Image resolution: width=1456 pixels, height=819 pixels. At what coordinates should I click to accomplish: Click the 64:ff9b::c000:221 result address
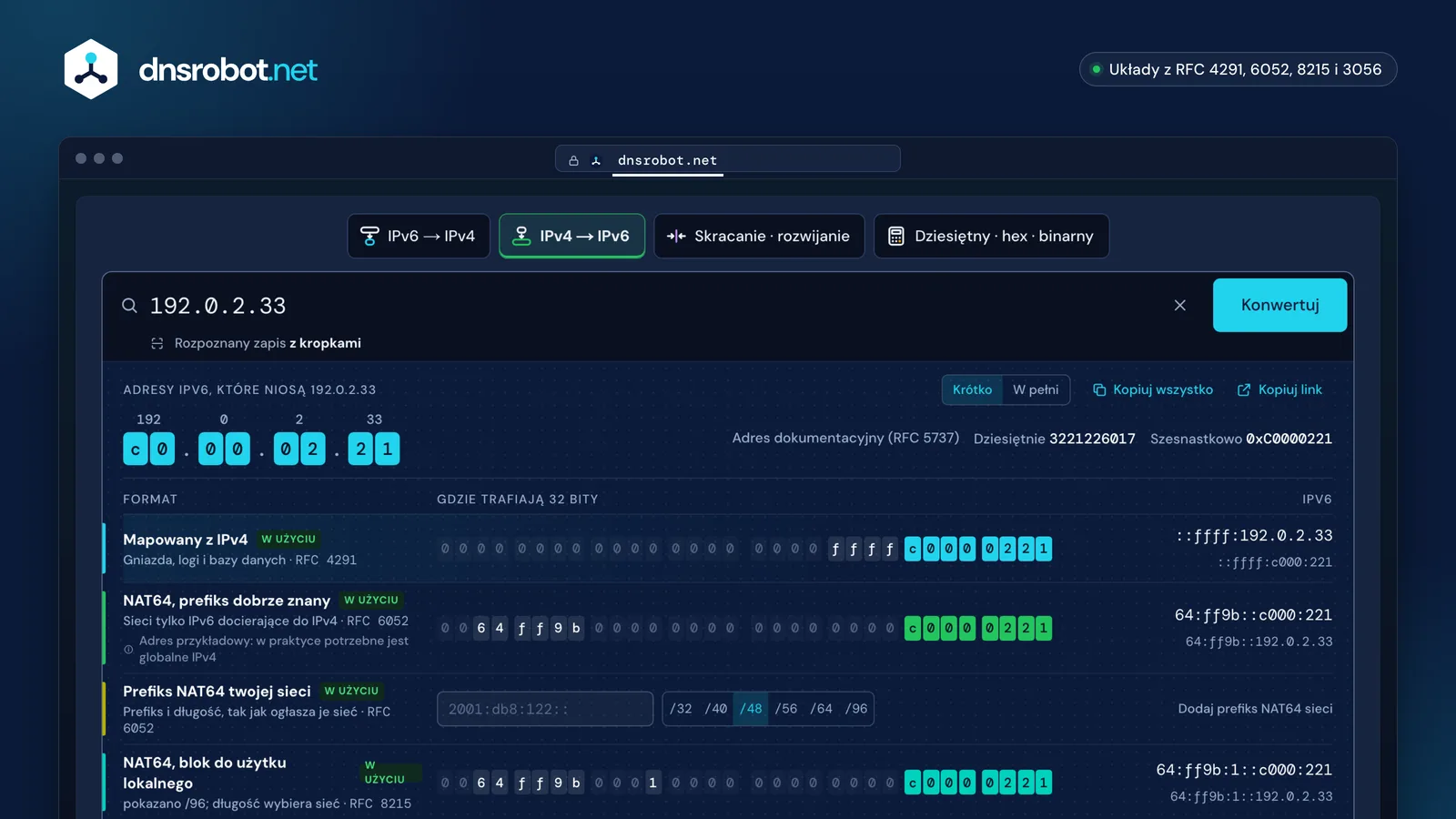click(1254, 615)
